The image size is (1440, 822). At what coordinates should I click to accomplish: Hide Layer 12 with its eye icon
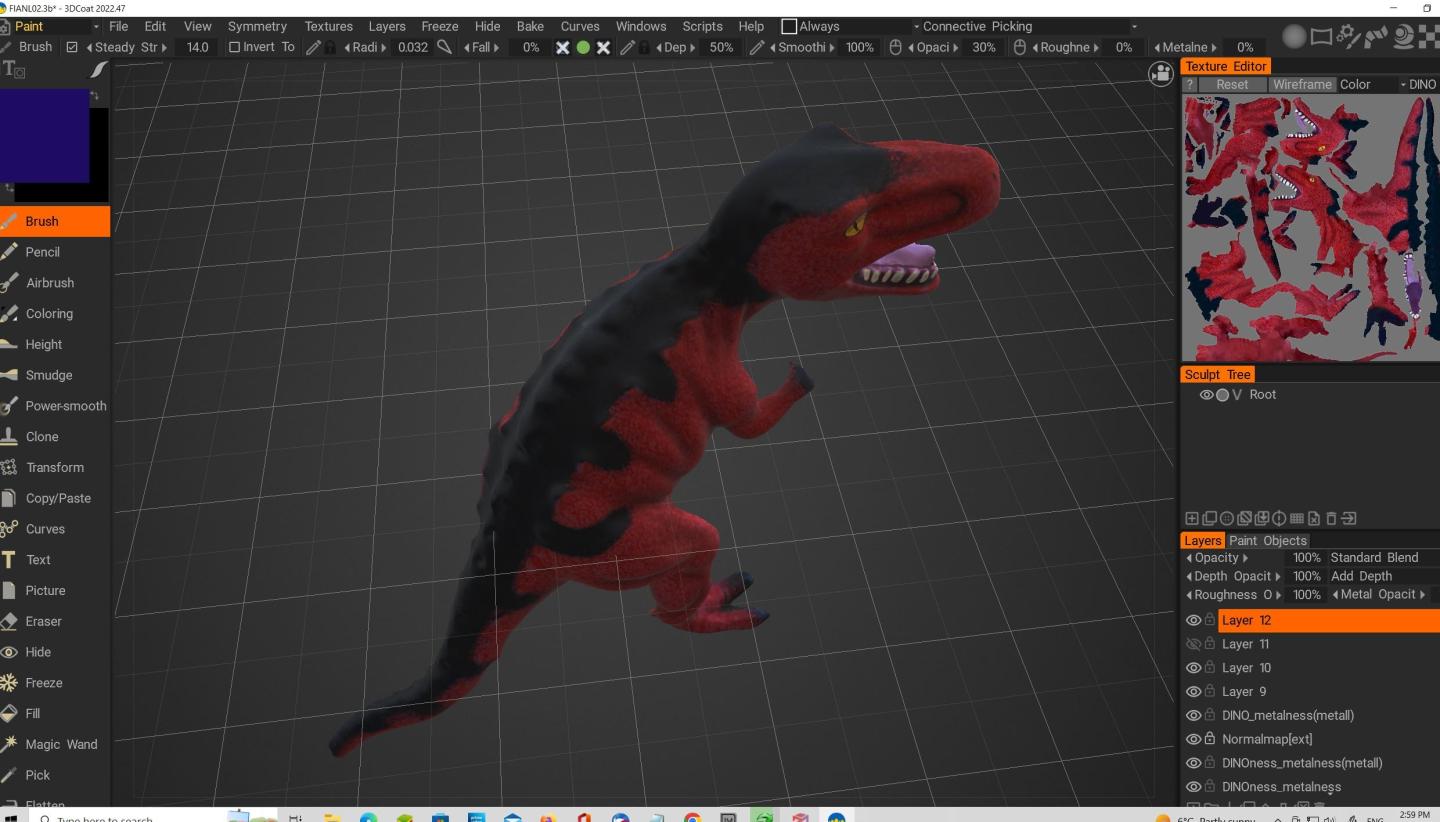click(x=1193, y=620)
